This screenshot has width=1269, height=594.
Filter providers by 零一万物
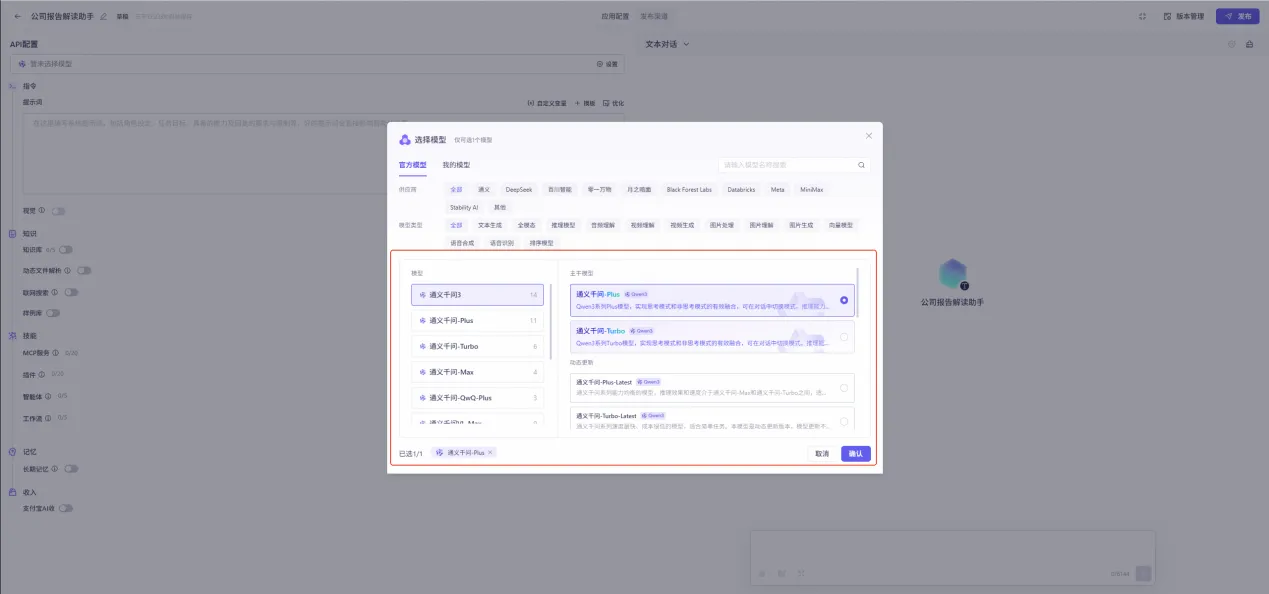click(600, 189)
